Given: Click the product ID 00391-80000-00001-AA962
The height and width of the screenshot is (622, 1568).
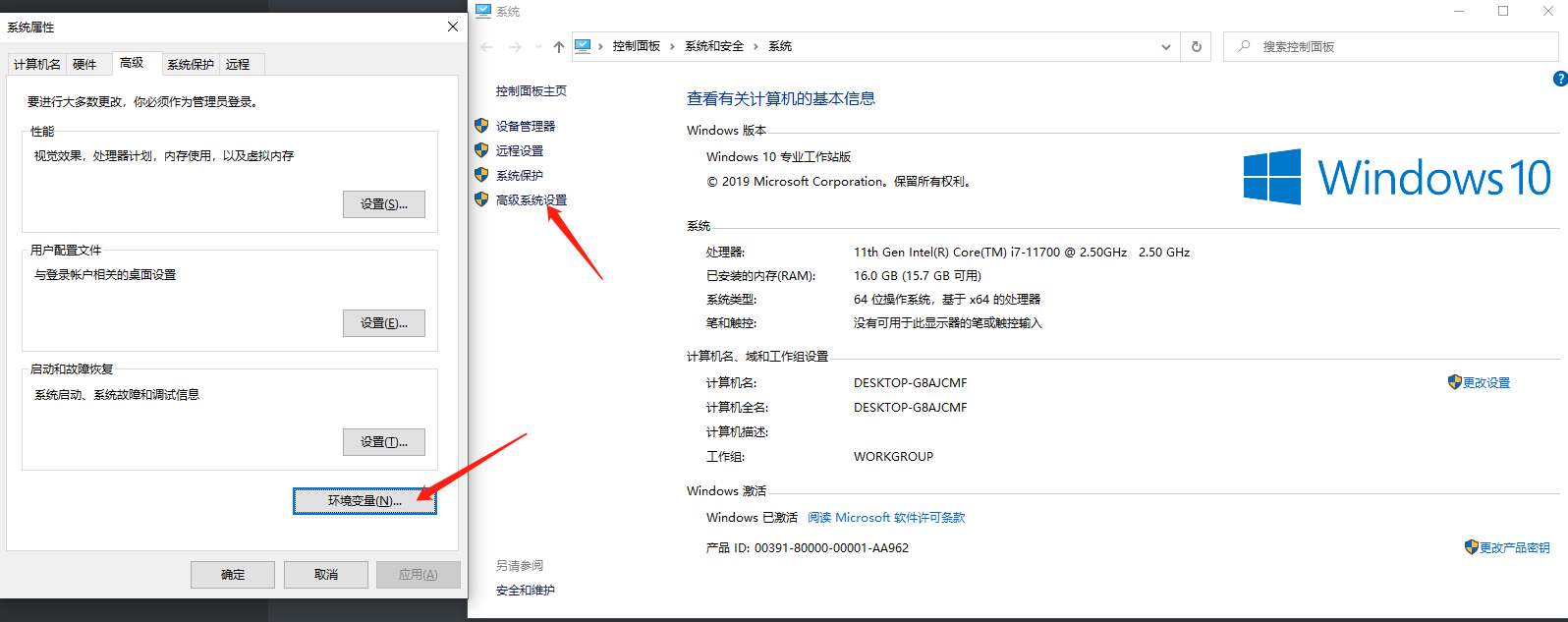Looking at the screenshot, I should pyautogui.click(x=831, y=547).
